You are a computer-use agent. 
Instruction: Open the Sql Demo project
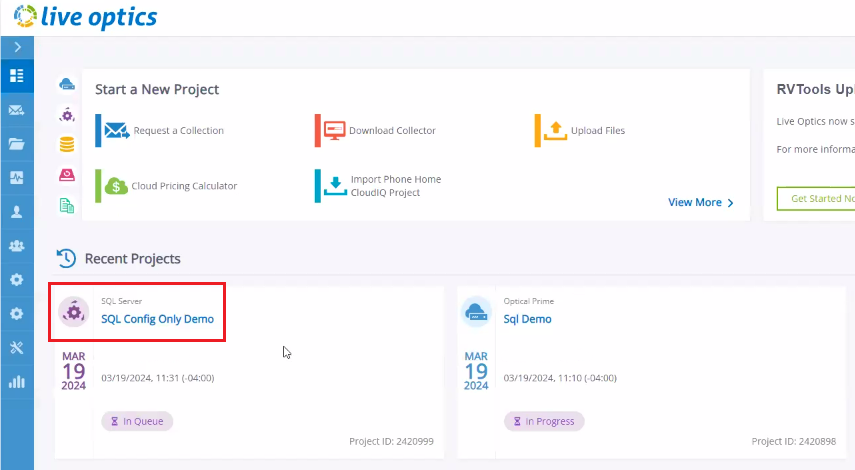click(527, 319)
